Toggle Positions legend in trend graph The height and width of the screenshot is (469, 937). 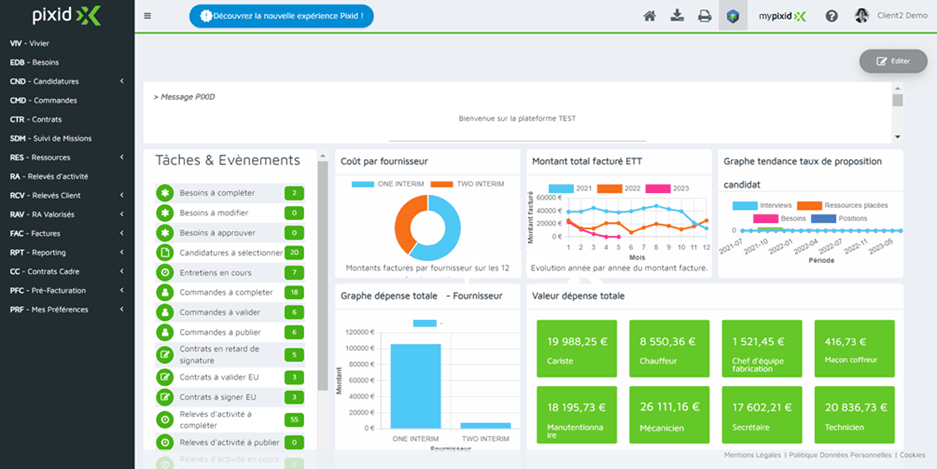click(x=840, y=219)
